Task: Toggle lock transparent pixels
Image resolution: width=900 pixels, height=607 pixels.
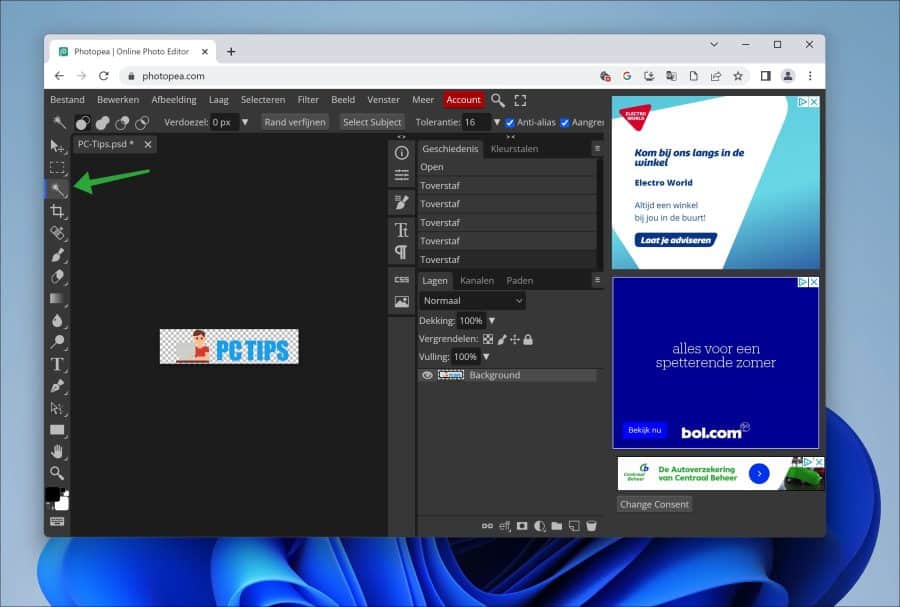Action: click(x=488, y=339)
